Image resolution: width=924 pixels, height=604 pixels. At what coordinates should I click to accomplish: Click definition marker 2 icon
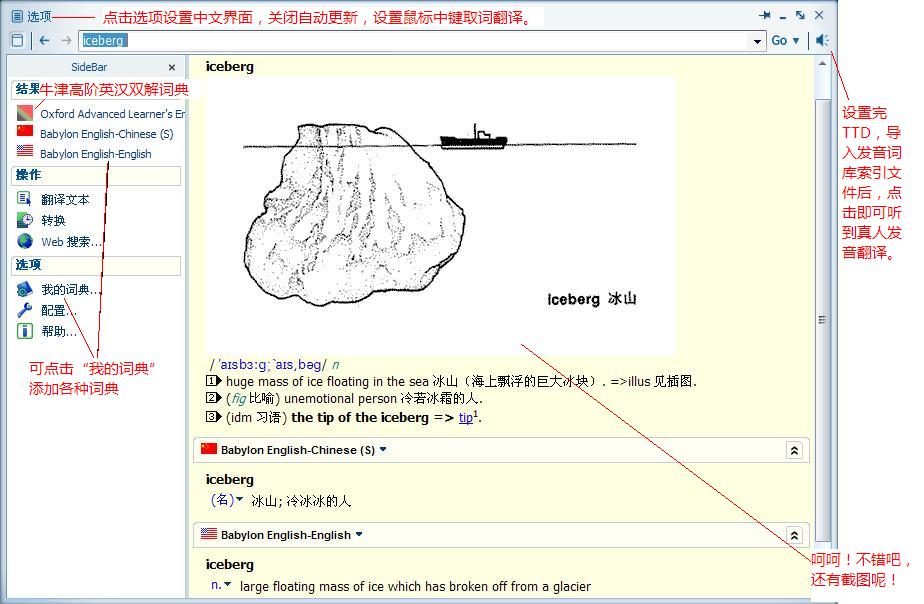coord(213,398)
